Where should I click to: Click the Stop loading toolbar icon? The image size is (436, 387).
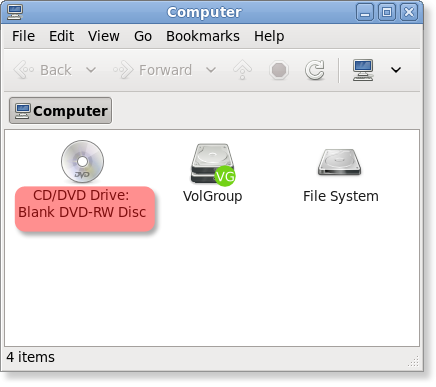[x=279, y=70]
